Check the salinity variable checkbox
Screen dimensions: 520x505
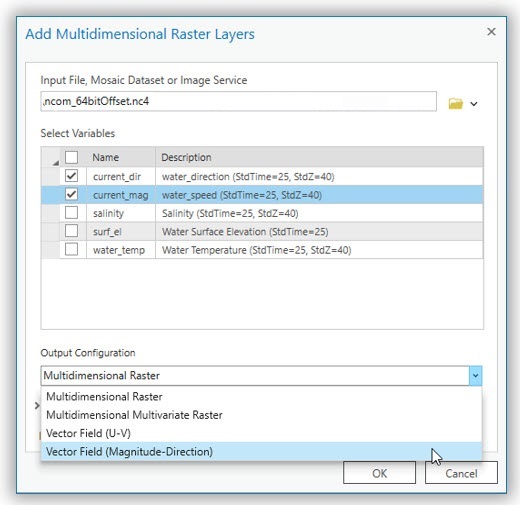tap(71, 213)
